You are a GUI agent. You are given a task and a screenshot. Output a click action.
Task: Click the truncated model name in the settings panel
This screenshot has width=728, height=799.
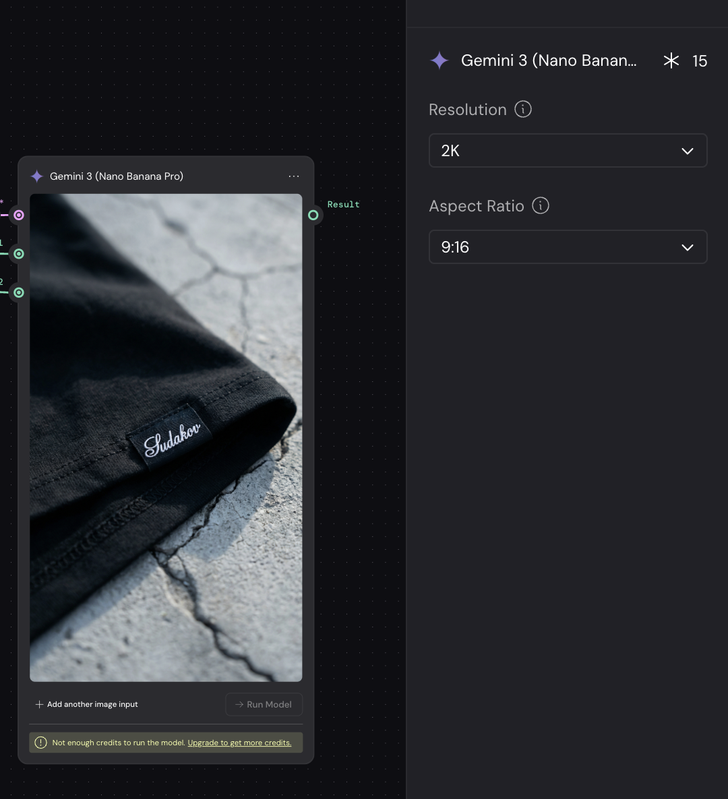coord(548,61)
